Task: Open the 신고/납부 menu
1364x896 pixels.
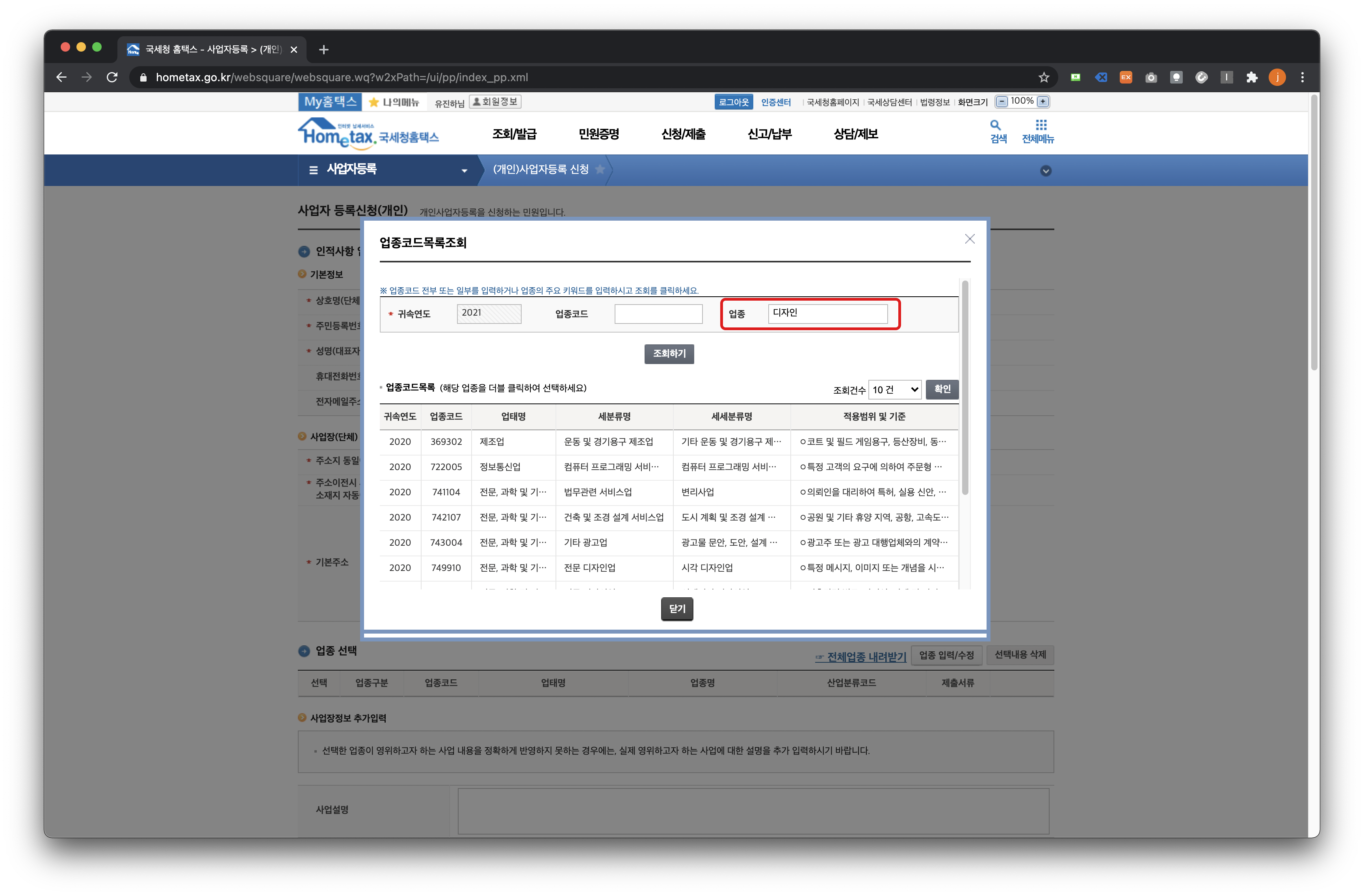Action: pos(769,134)
